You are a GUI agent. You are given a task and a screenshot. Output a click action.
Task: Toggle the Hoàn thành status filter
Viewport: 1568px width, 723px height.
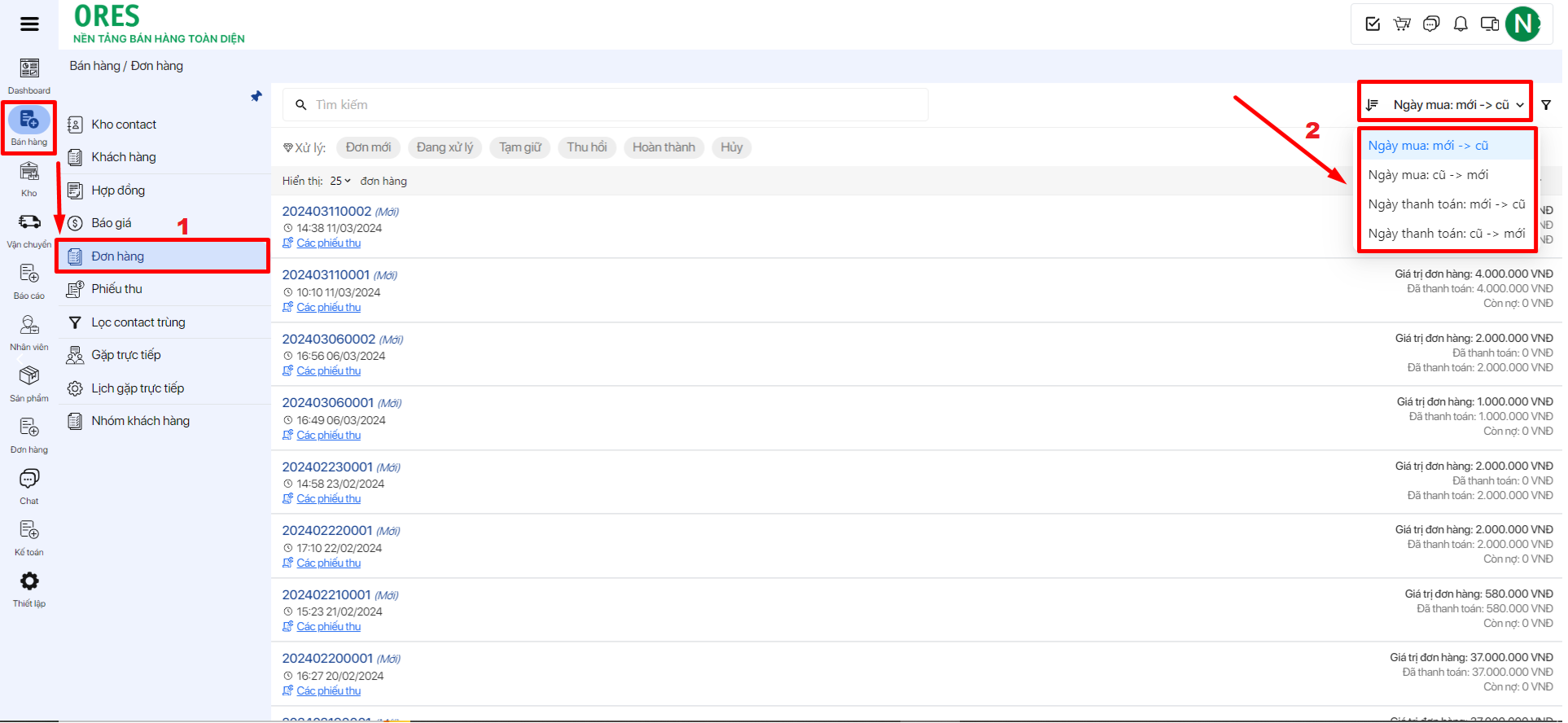tap(664, 147)
